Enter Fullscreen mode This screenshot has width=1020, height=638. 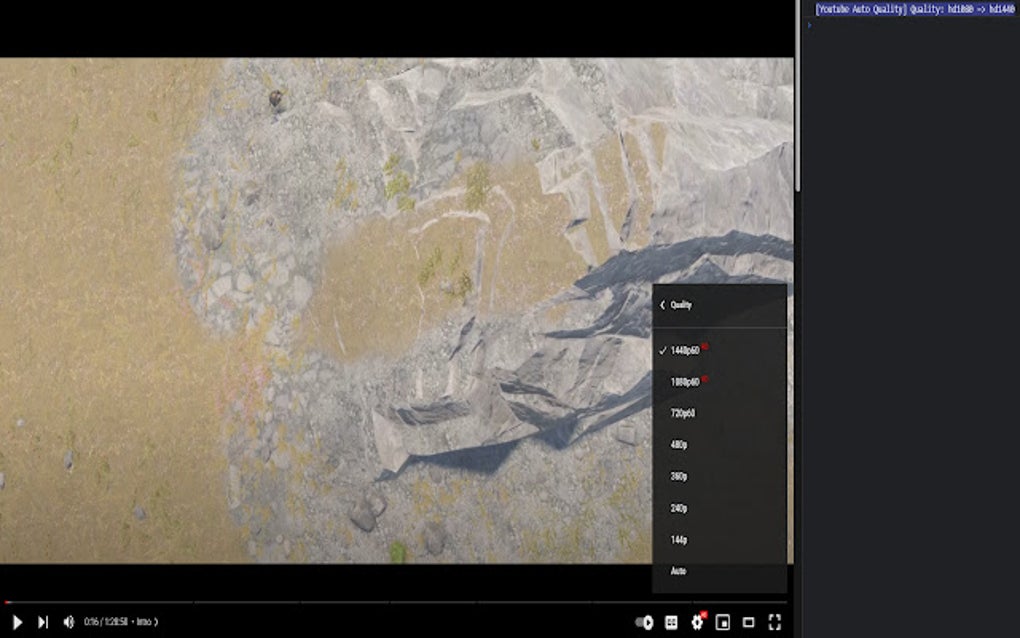click(777, 620)
